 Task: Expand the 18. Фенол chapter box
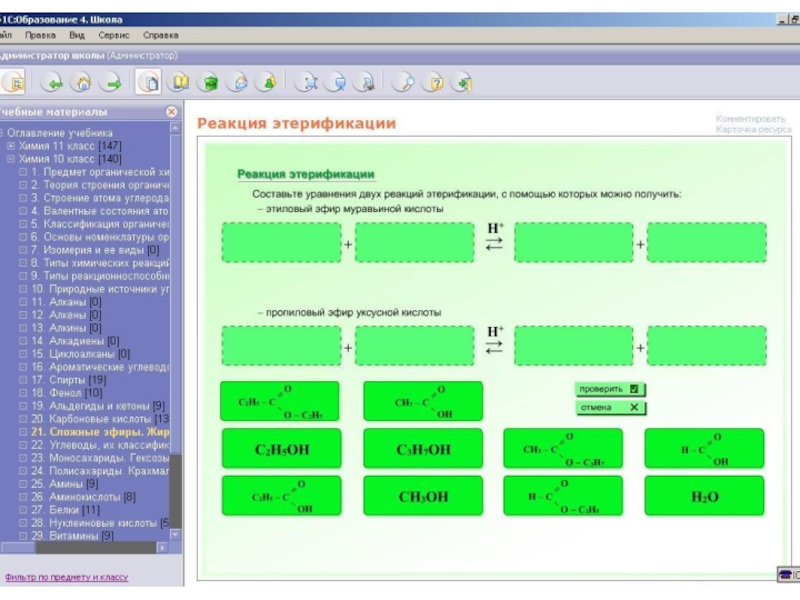23,393
